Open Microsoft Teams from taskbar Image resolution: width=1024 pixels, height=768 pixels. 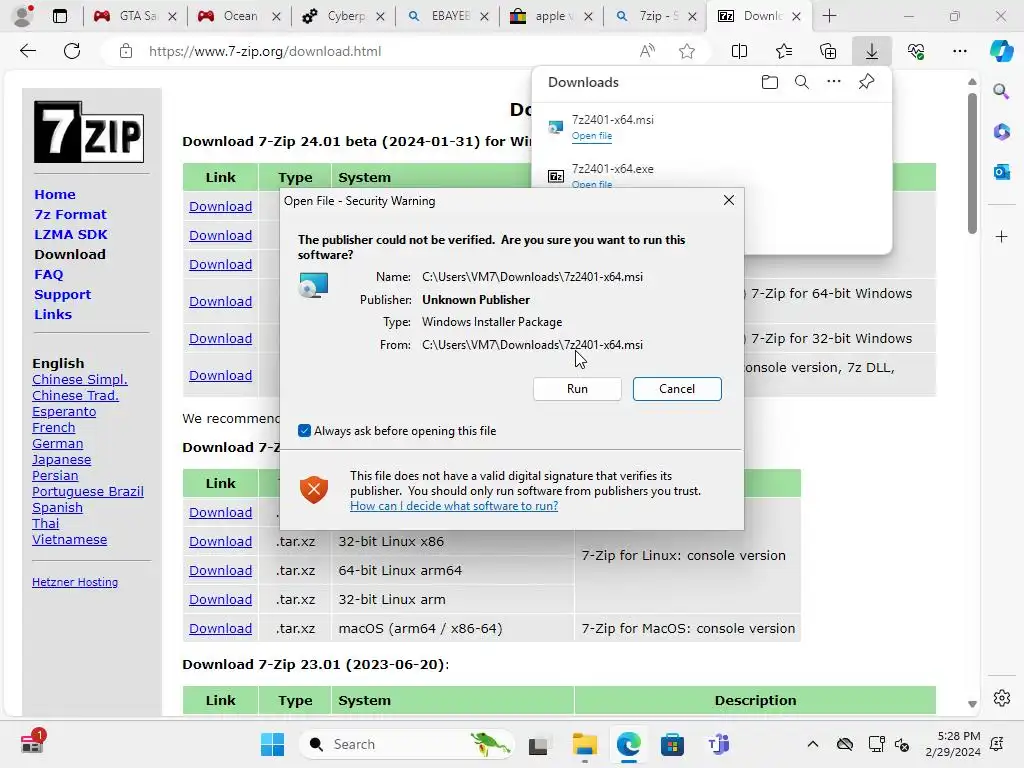coord(718,744)
